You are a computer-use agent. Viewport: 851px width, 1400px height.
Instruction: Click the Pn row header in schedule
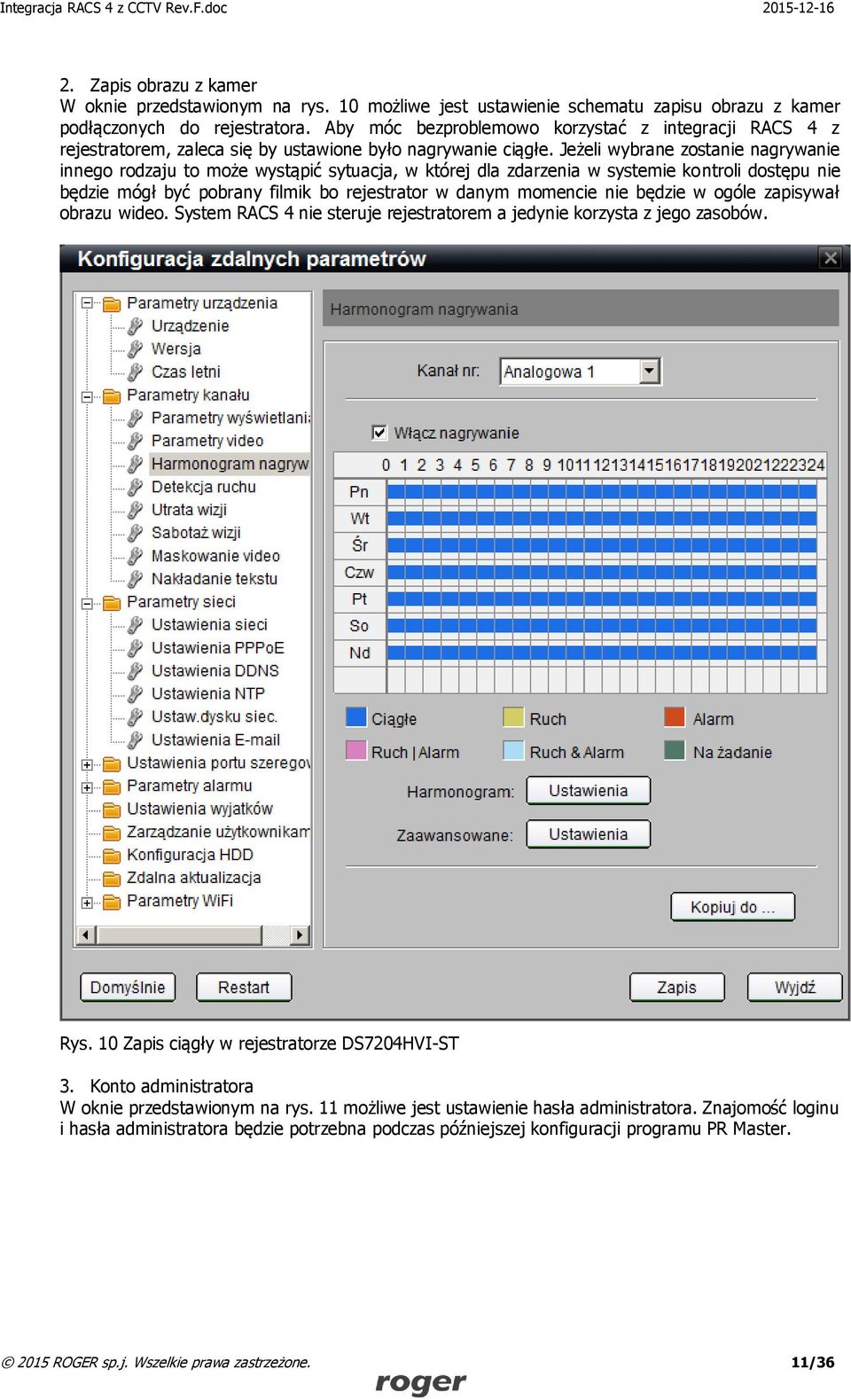point(359,491)
